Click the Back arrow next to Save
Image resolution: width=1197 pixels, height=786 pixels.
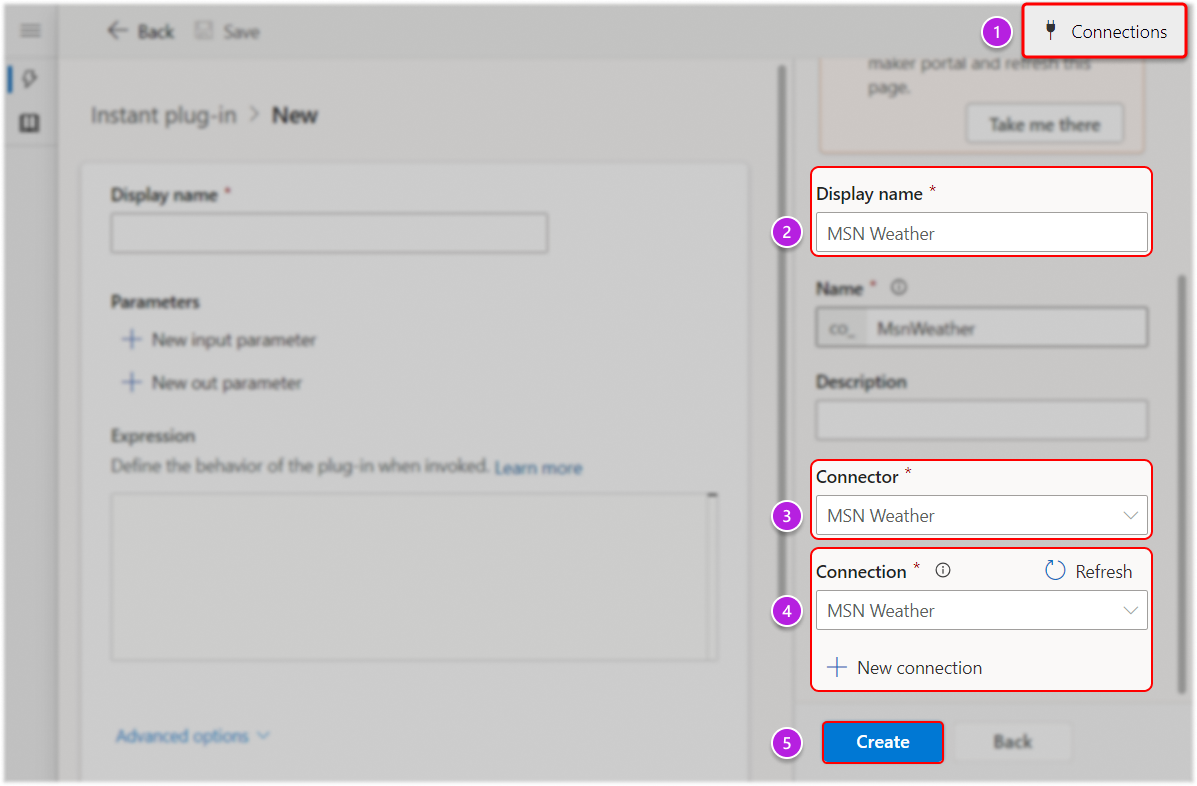pos(117,31)
